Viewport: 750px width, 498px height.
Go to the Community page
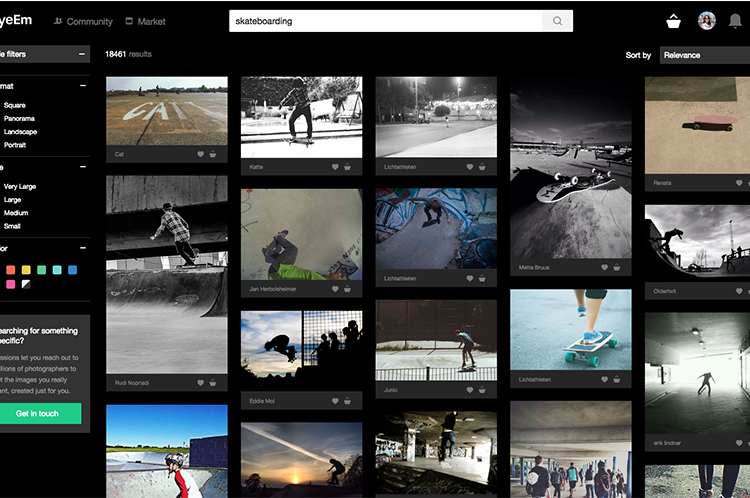pyautogui.click(x=83, y=21)
